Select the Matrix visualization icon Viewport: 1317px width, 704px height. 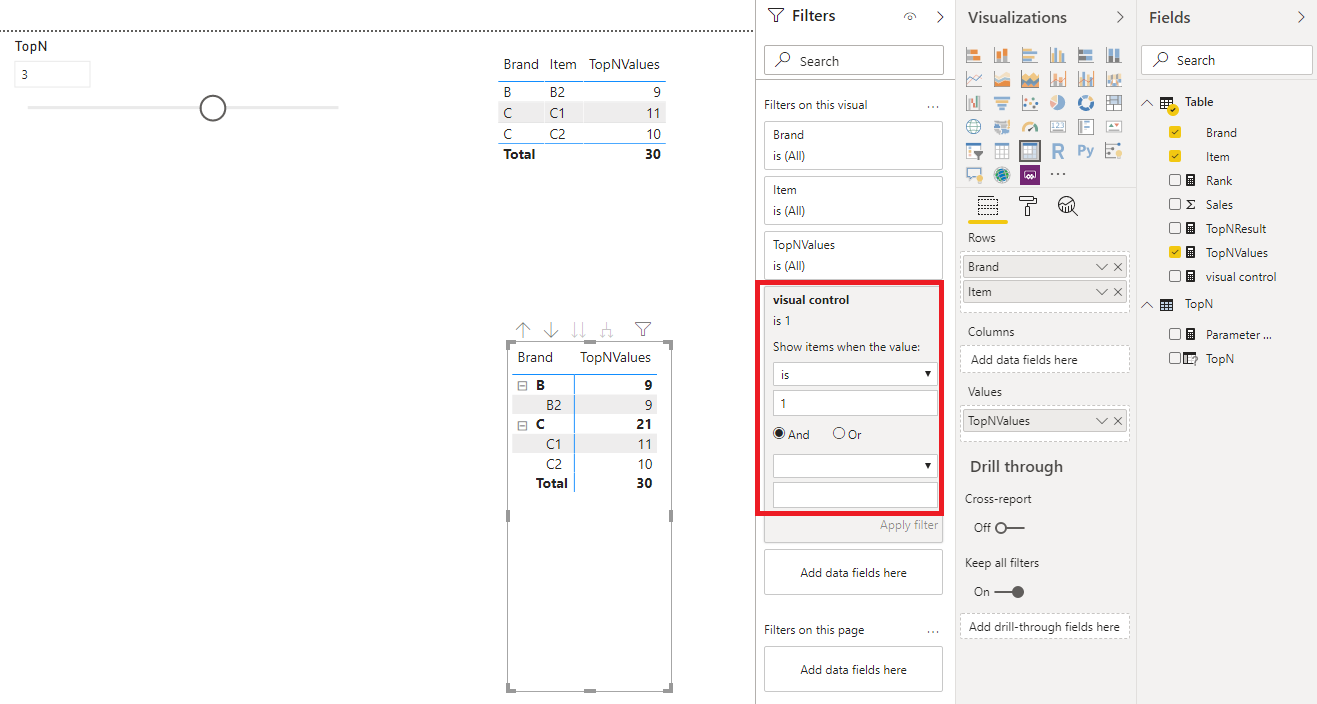point(1030,151)
